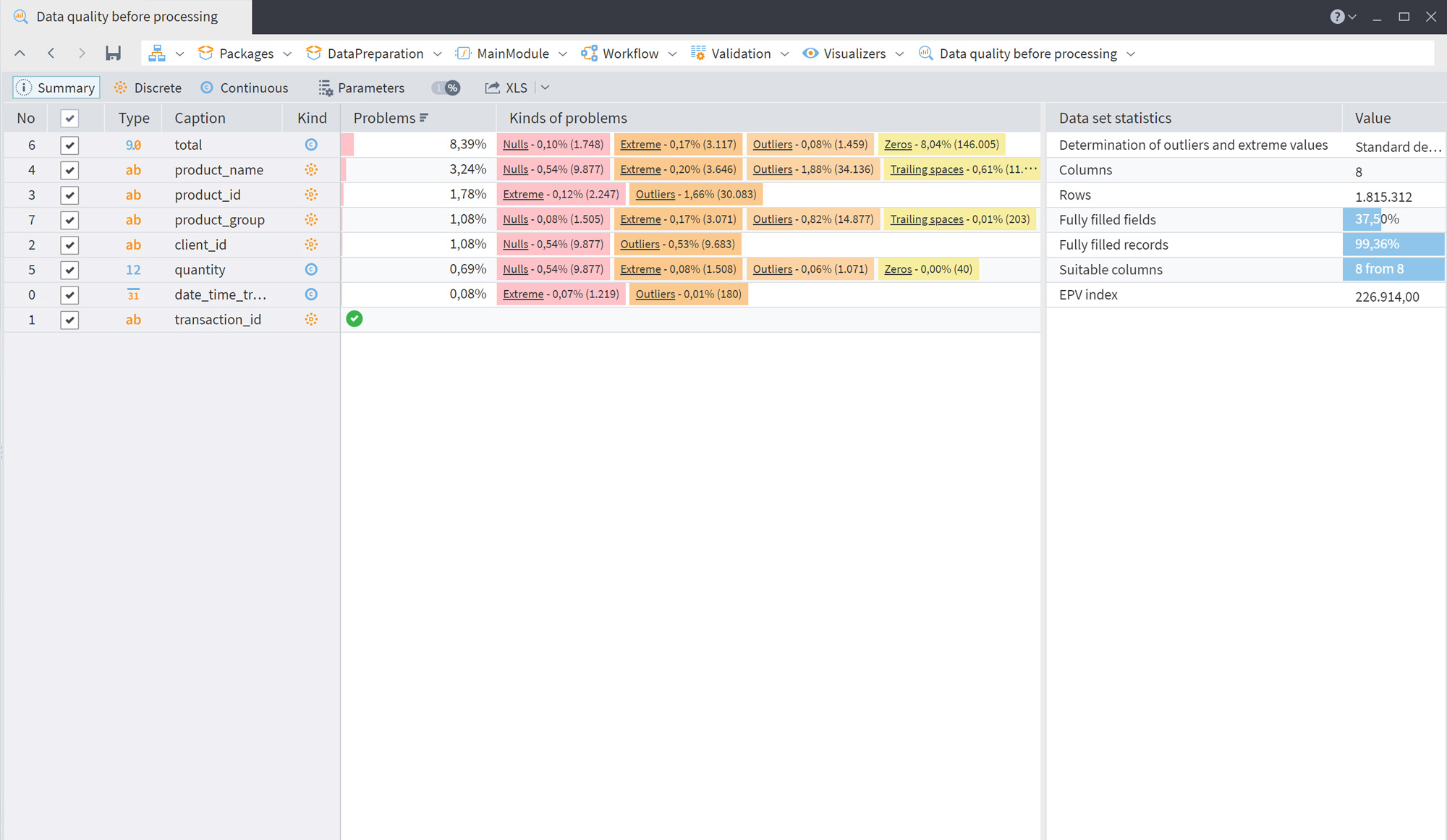Open the Packages breadcrumb dropdown
This screenshot has height=840, width=1447.
[287, 54]
